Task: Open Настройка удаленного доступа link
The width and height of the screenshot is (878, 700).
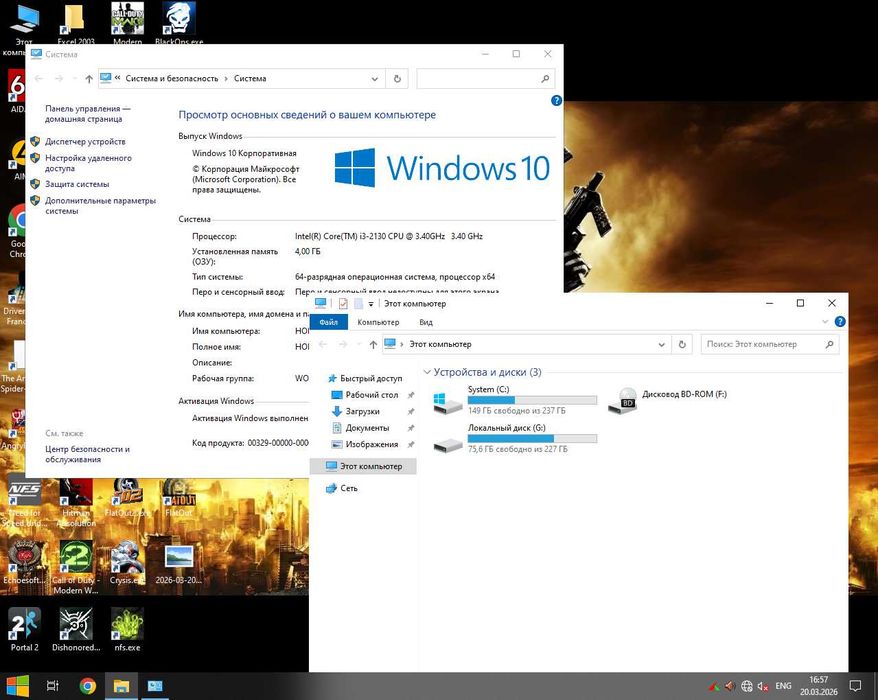Action: pos(88,163)
